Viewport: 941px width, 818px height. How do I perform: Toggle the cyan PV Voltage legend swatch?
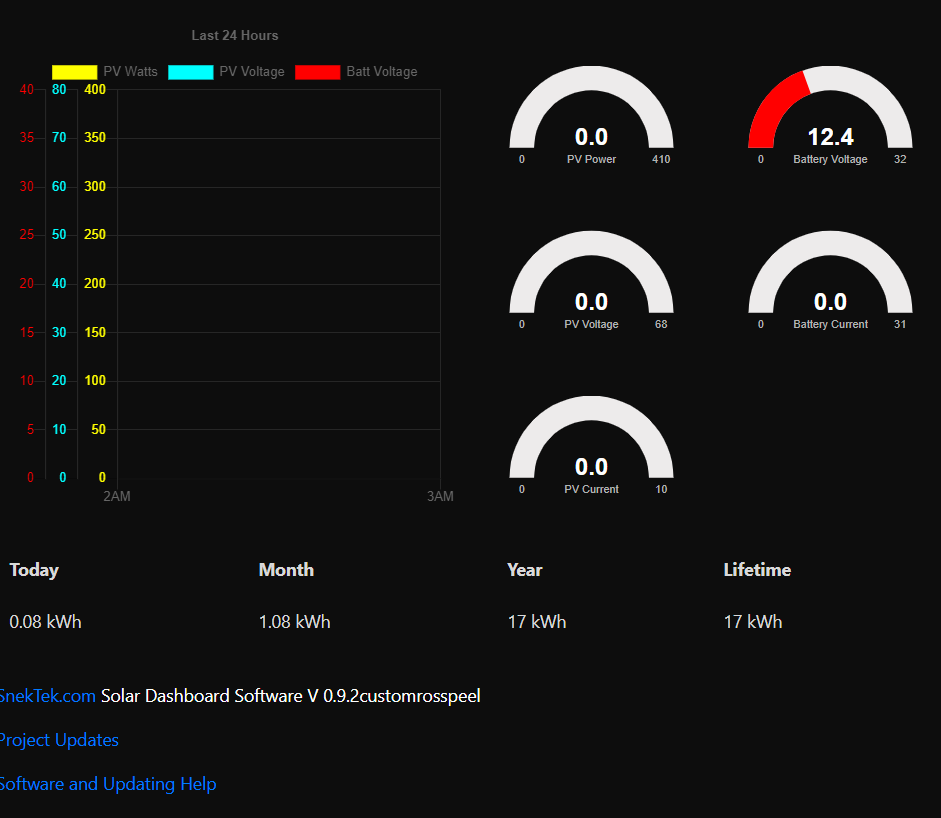[190, 72]
